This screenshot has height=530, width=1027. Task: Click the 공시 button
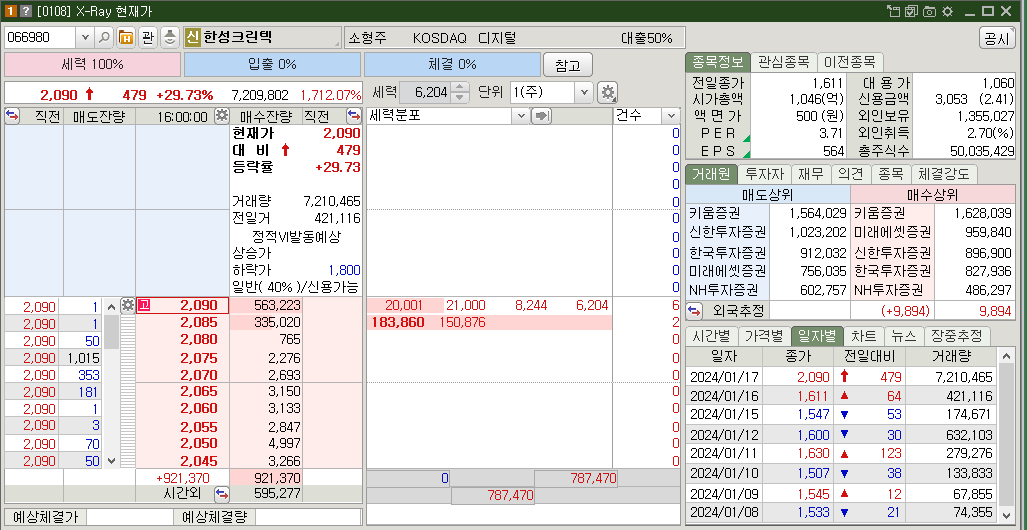click(x=997, y=38)
